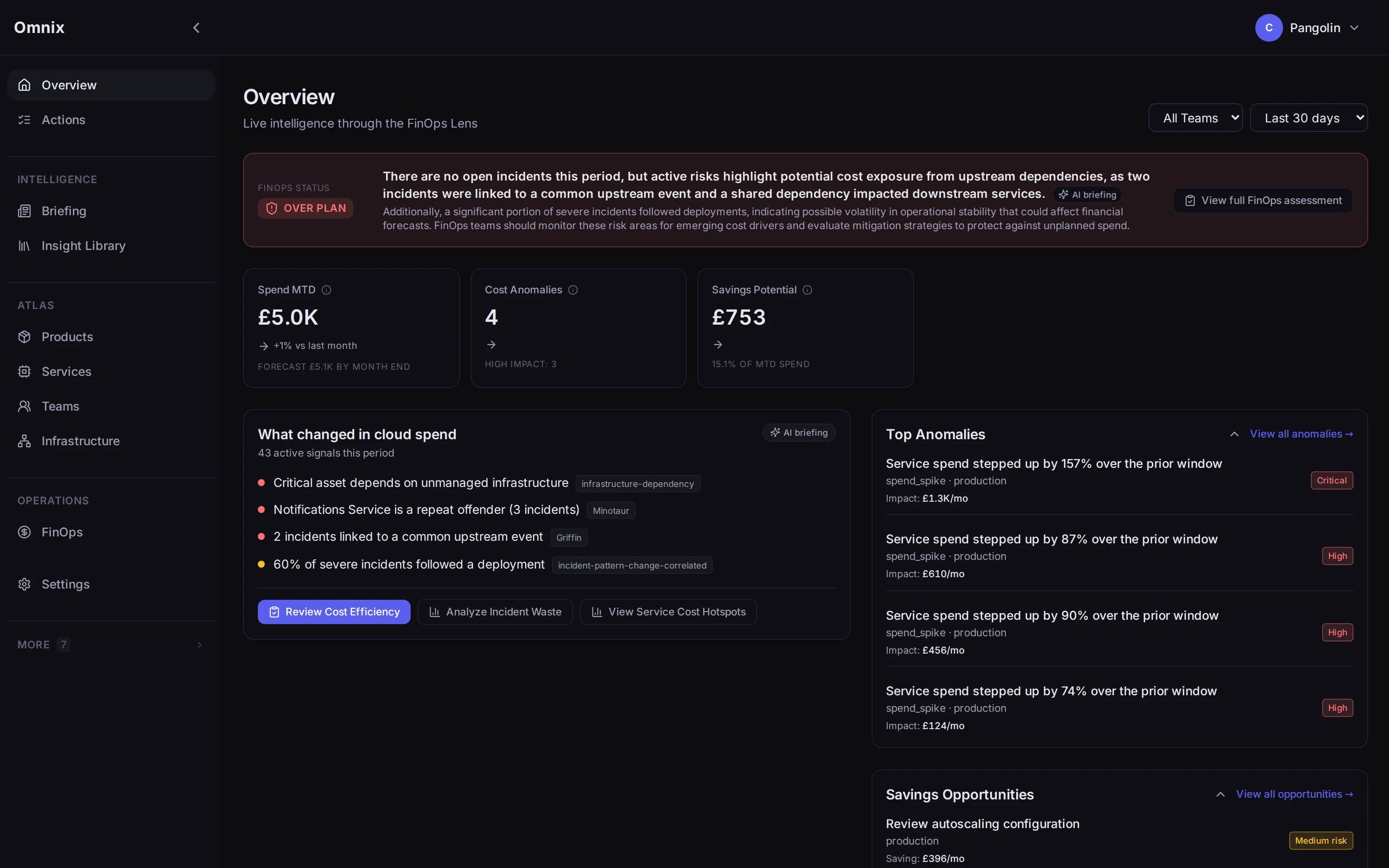Click the Savings Potential info icon

tap(807, 290)
